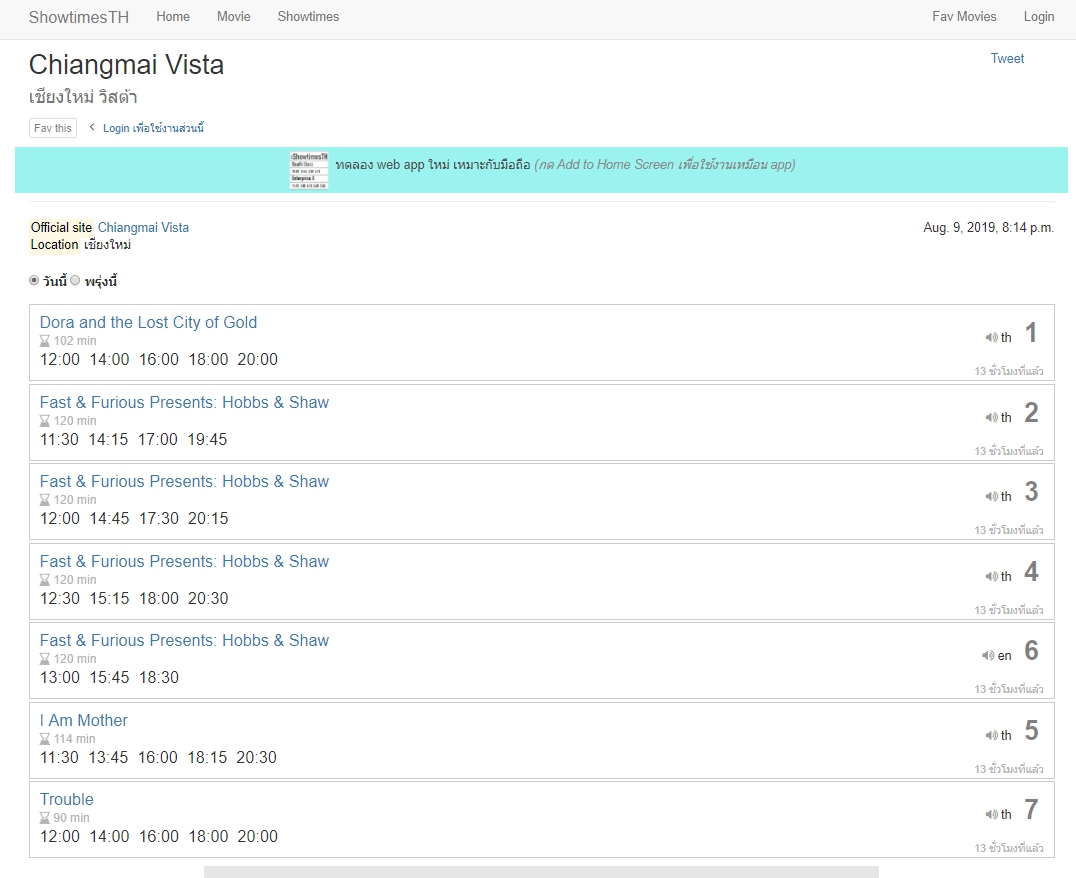Open Hobbs & Shaw in theater 6
1076x878 pixels.
184,640
